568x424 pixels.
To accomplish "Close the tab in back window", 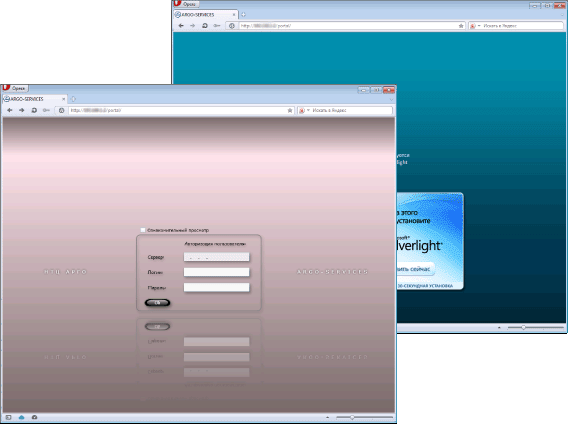I will 234,15.
